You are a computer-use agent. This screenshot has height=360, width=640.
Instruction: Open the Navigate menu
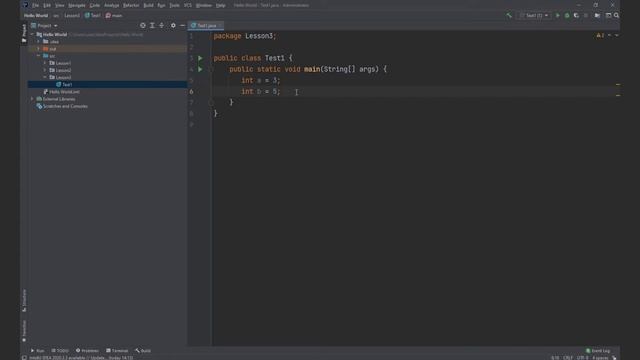77,5
